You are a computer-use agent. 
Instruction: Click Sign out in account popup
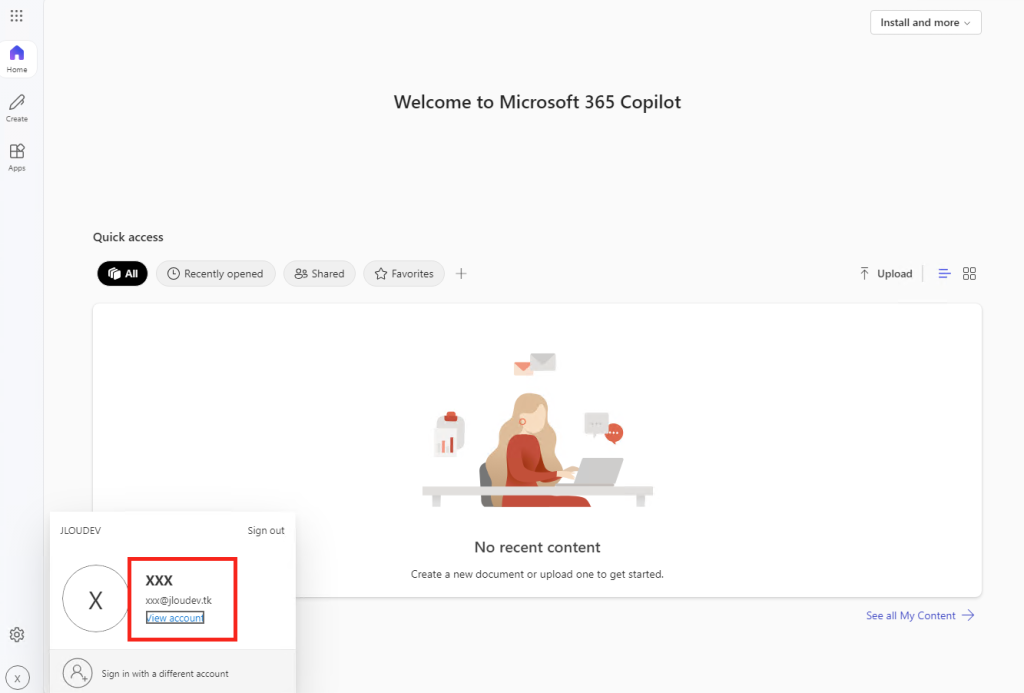[266, 530]
